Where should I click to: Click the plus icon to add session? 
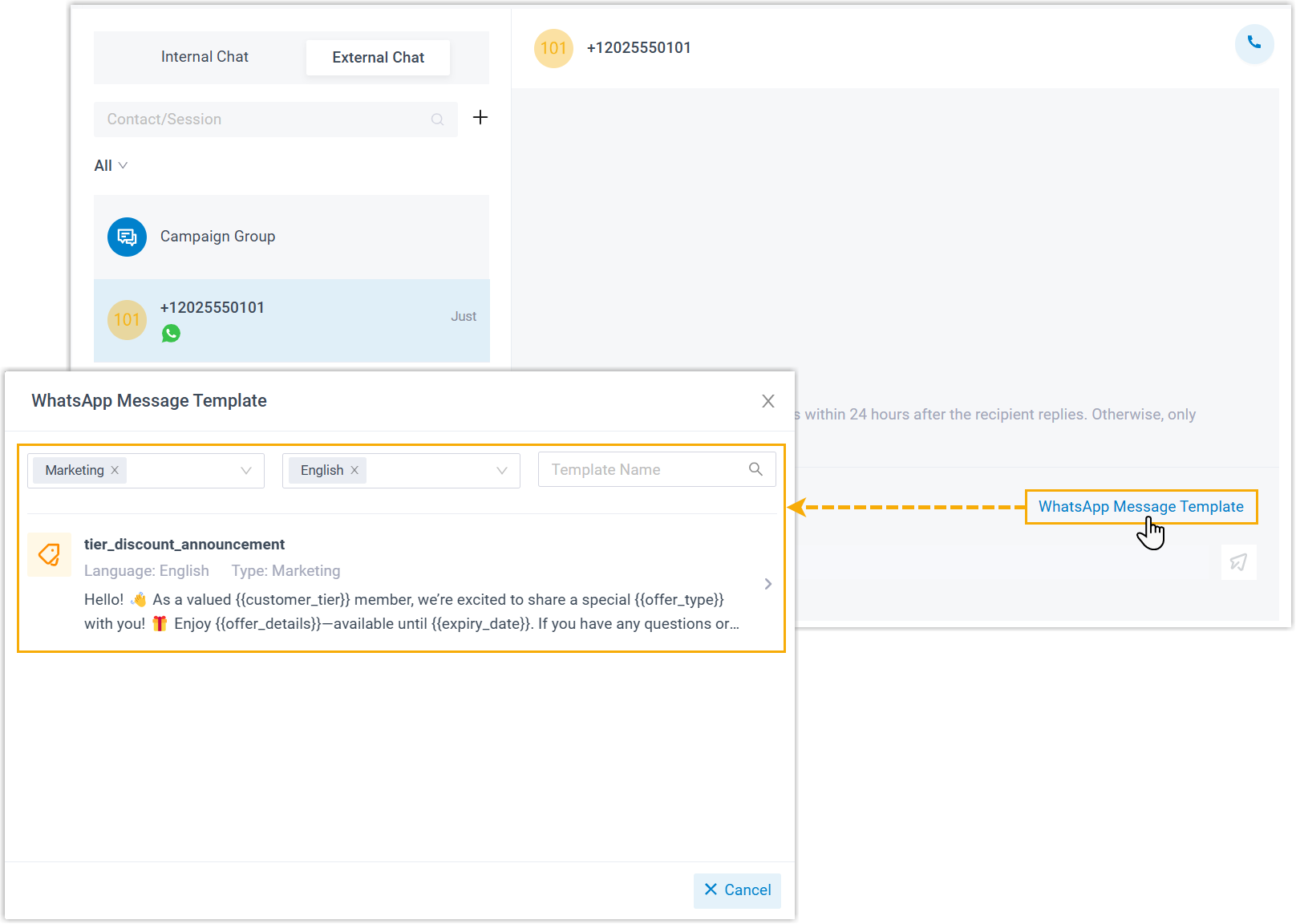coord(480,118)
